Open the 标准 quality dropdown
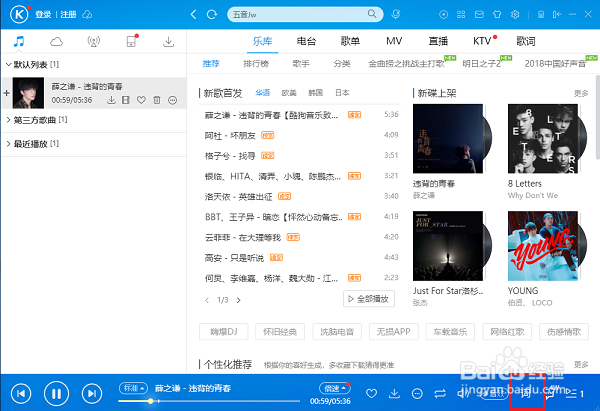The height and width of the screenshot is (411, 600). coord(134,388)
